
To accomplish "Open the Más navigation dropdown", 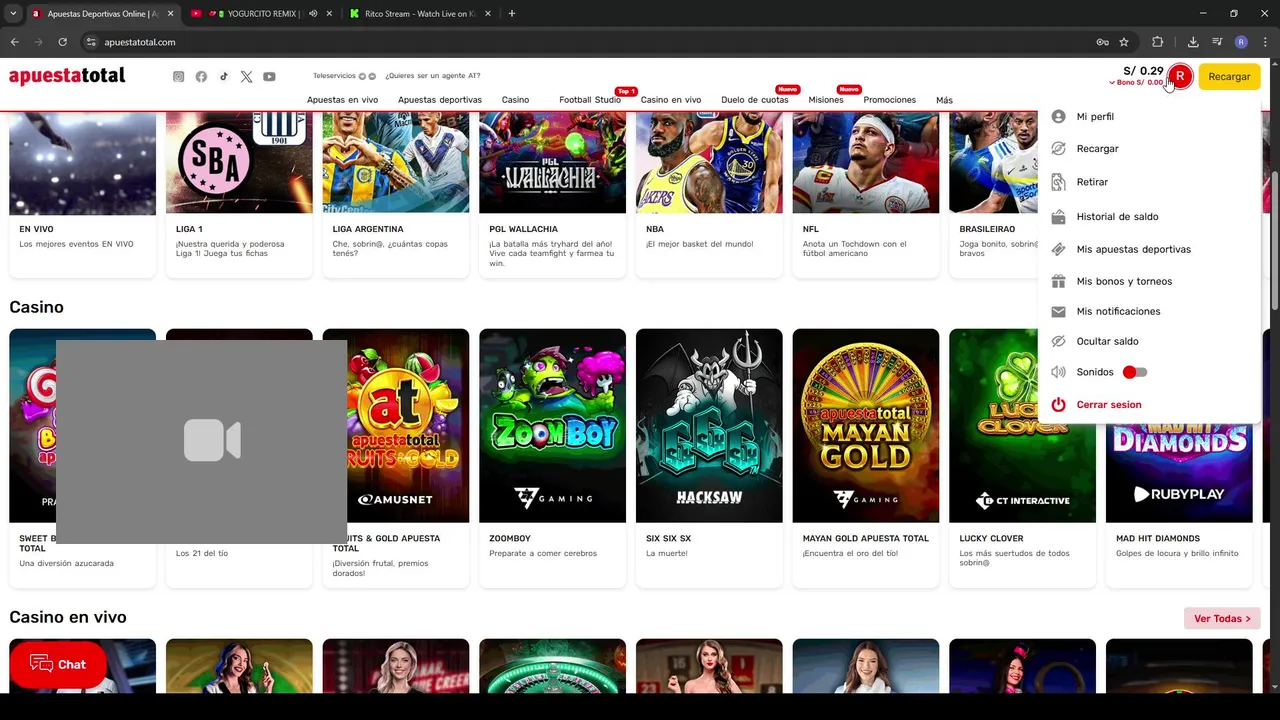I will click(944, 100).
